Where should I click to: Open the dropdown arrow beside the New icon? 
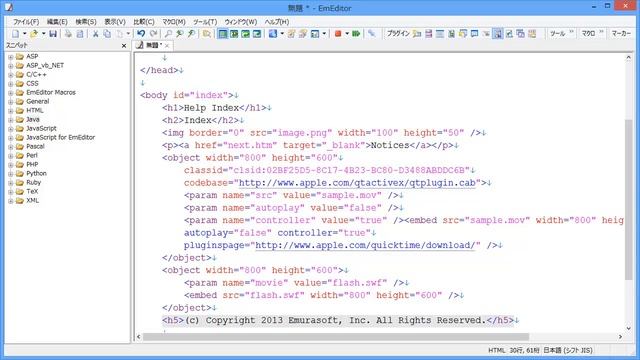(x=24, y=34)
